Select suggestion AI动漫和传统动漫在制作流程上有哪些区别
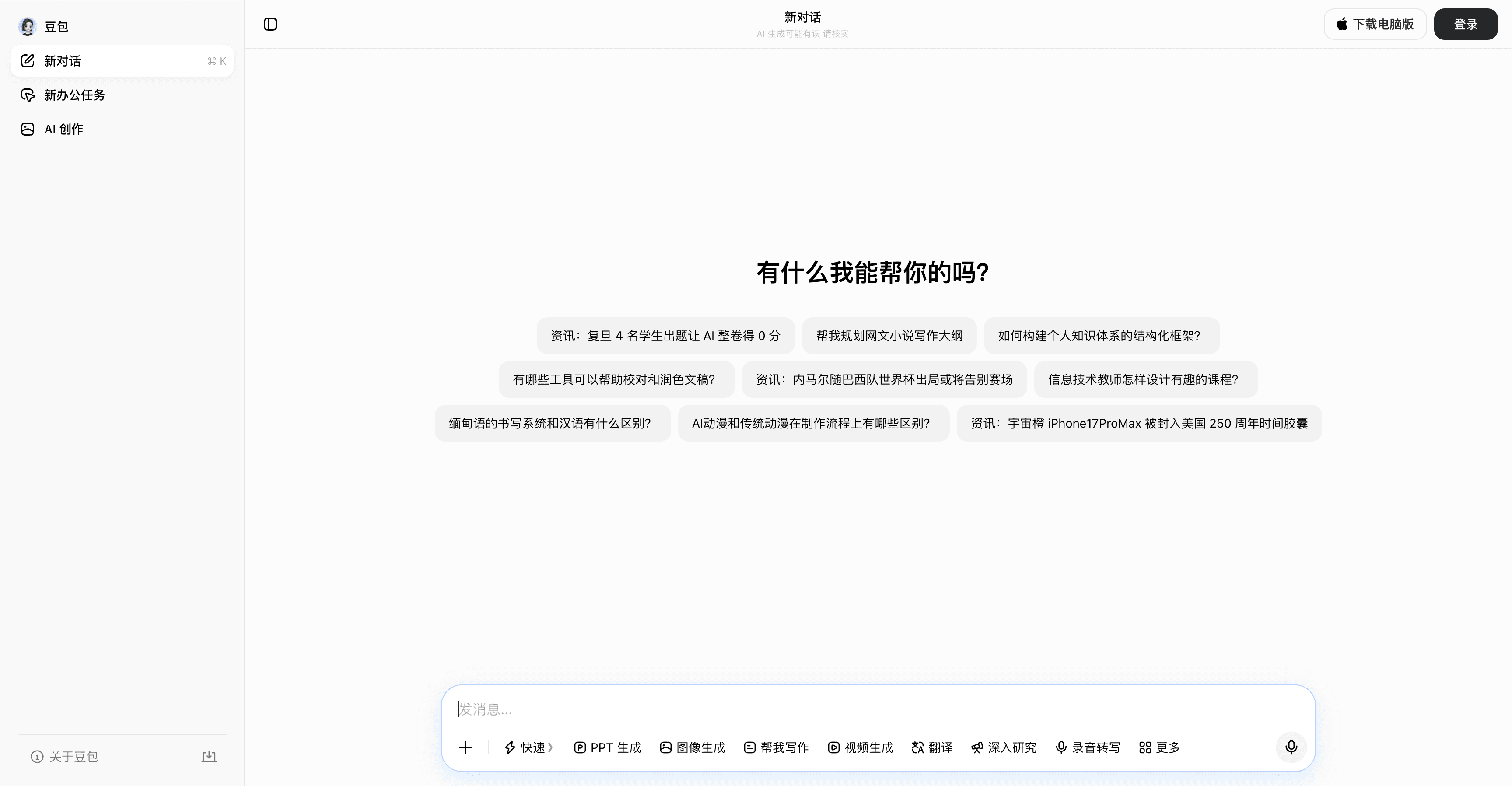The width and height of the screenshot is (1512, 786). (813, 423)
